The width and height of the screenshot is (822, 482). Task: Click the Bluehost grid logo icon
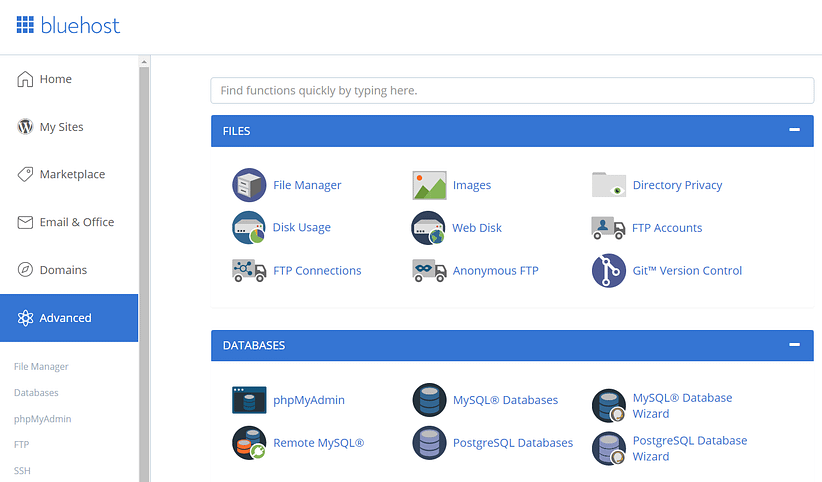(25, 25)
